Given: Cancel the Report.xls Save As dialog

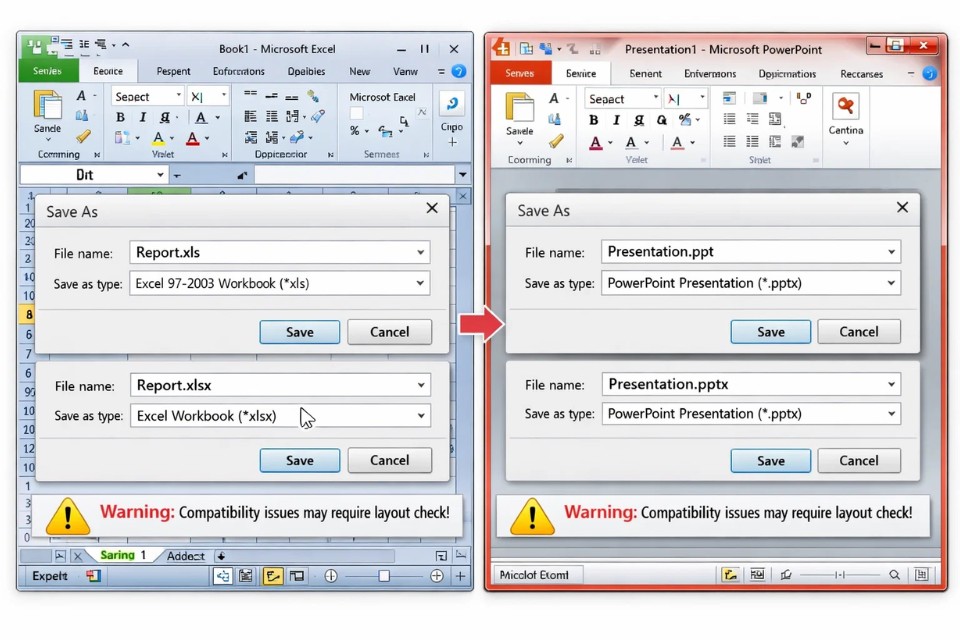Looking at the screenshot, I should point(389,331).
